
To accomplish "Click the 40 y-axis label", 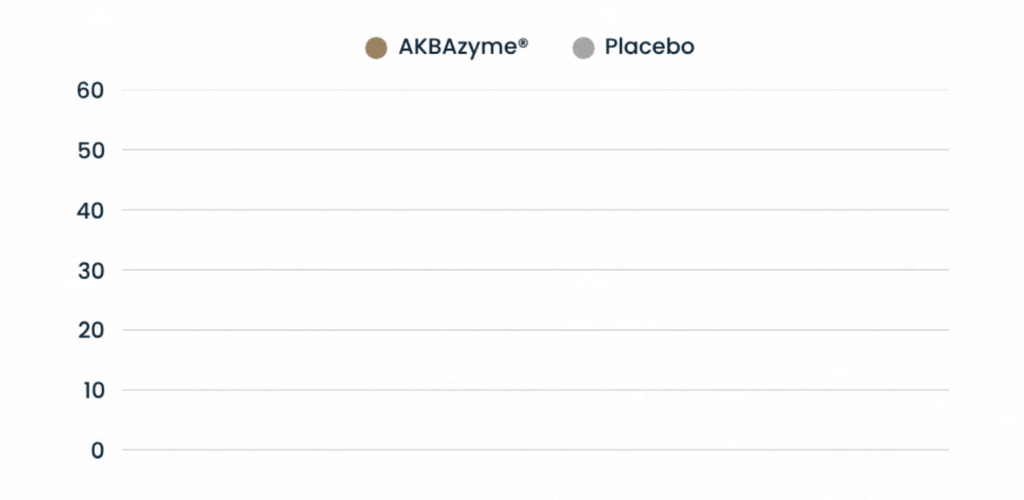I will pyautogui.click(x=90, y=210).
